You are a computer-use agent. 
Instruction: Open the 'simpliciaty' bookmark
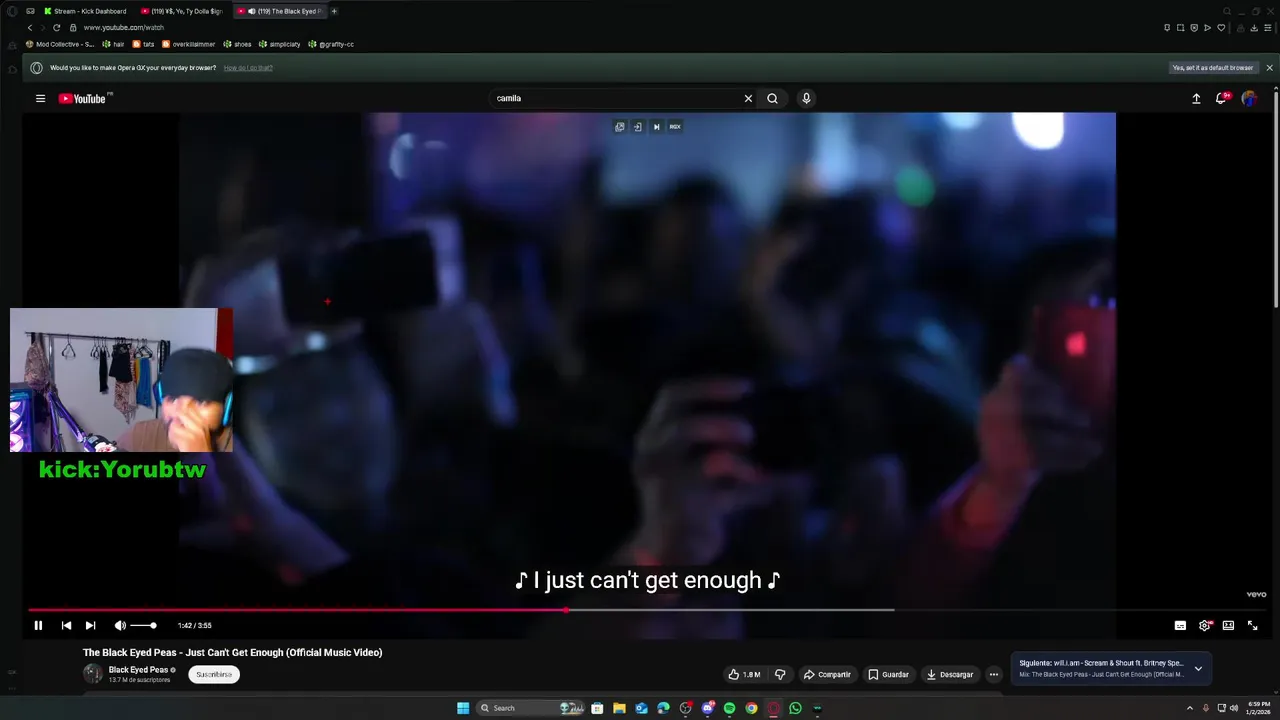point(279,44)
